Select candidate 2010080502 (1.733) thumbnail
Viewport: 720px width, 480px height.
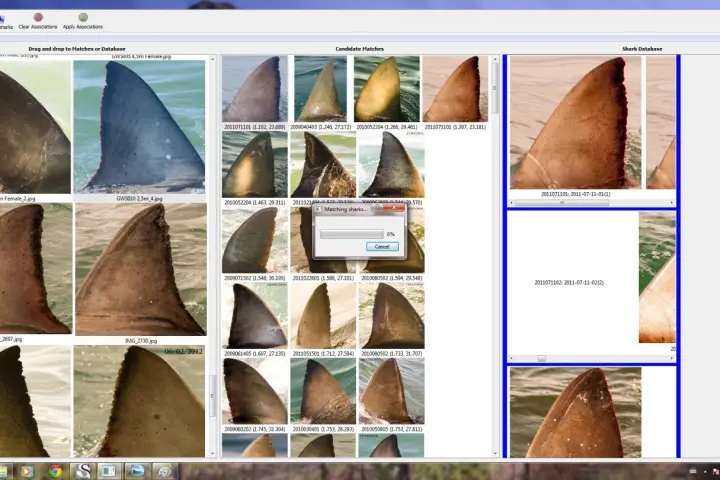tap(391, 316)
